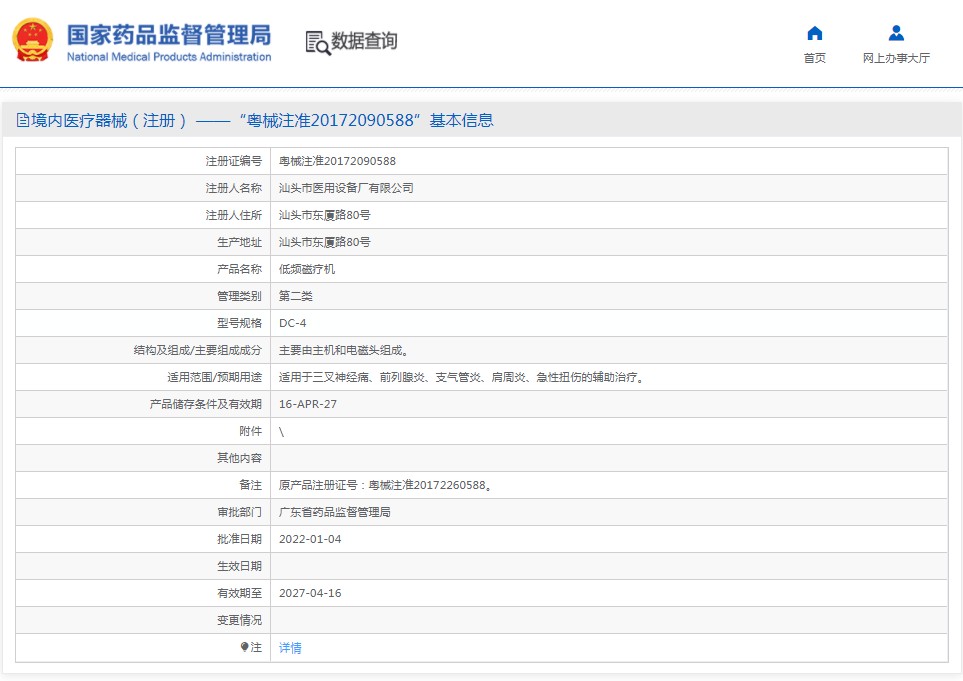963x681 pixels.
Task: Click product name 低频磁疗机
Action: (306, 269)
